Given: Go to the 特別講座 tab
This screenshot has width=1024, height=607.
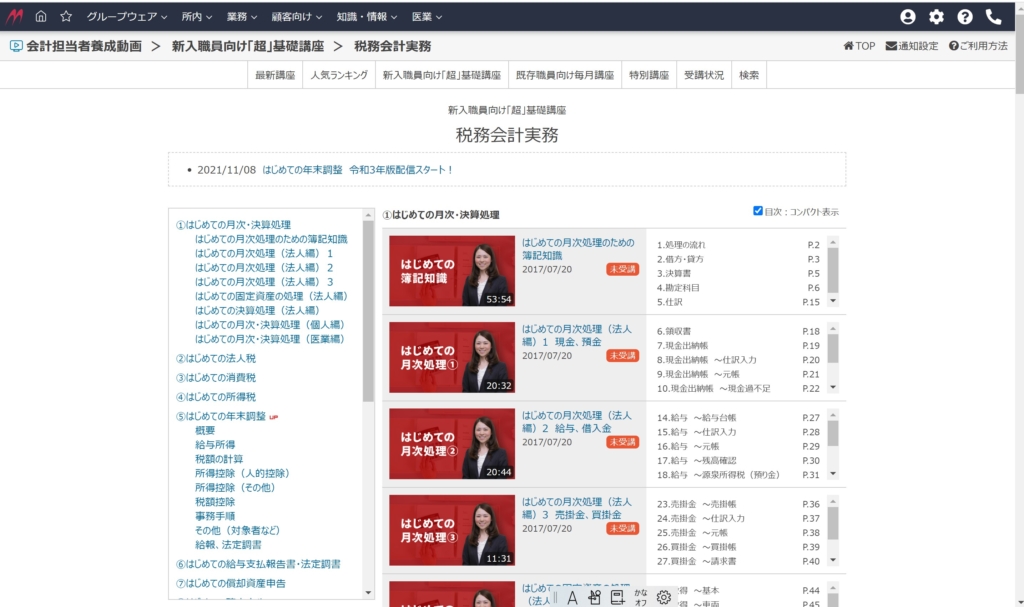Looking at the screenshot, I should pos(648,75).
